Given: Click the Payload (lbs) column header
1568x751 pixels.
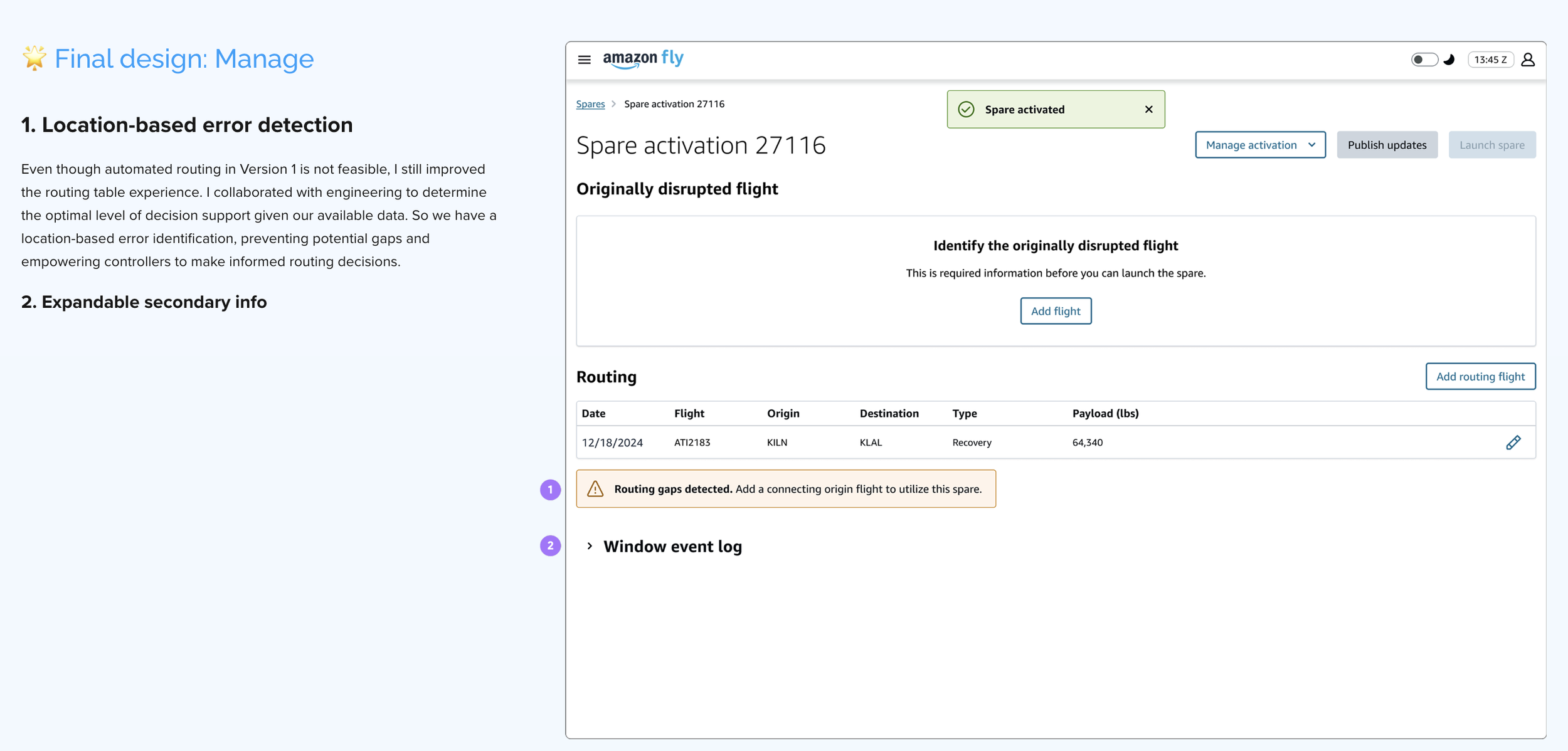Looking at the screenshot, I should pos(1105,413).
